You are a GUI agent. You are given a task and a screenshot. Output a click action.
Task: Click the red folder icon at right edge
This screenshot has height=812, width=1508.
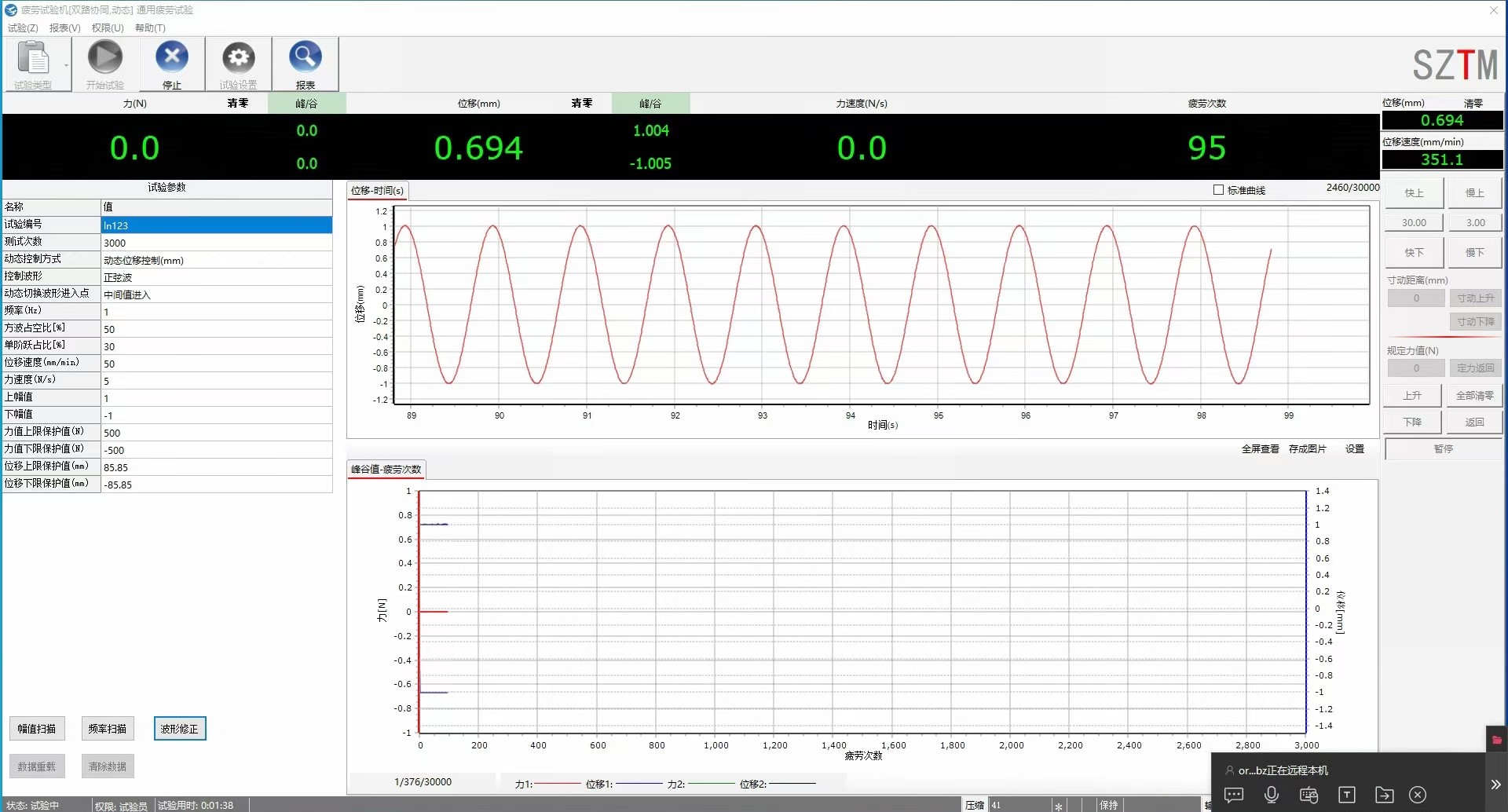point(1496,740)
